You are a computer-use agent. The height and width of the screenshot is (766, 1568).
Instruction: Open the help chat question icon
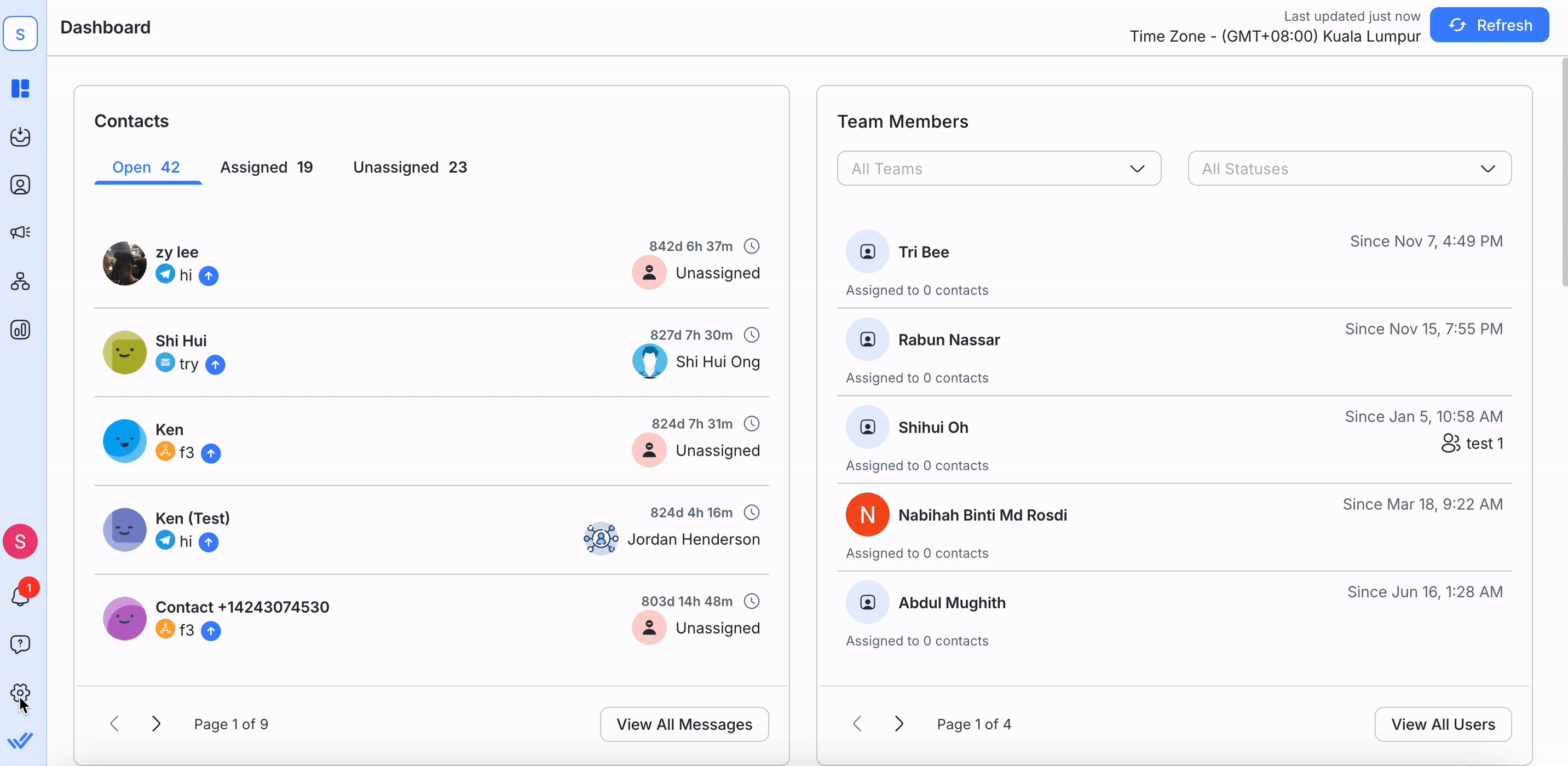20,644
